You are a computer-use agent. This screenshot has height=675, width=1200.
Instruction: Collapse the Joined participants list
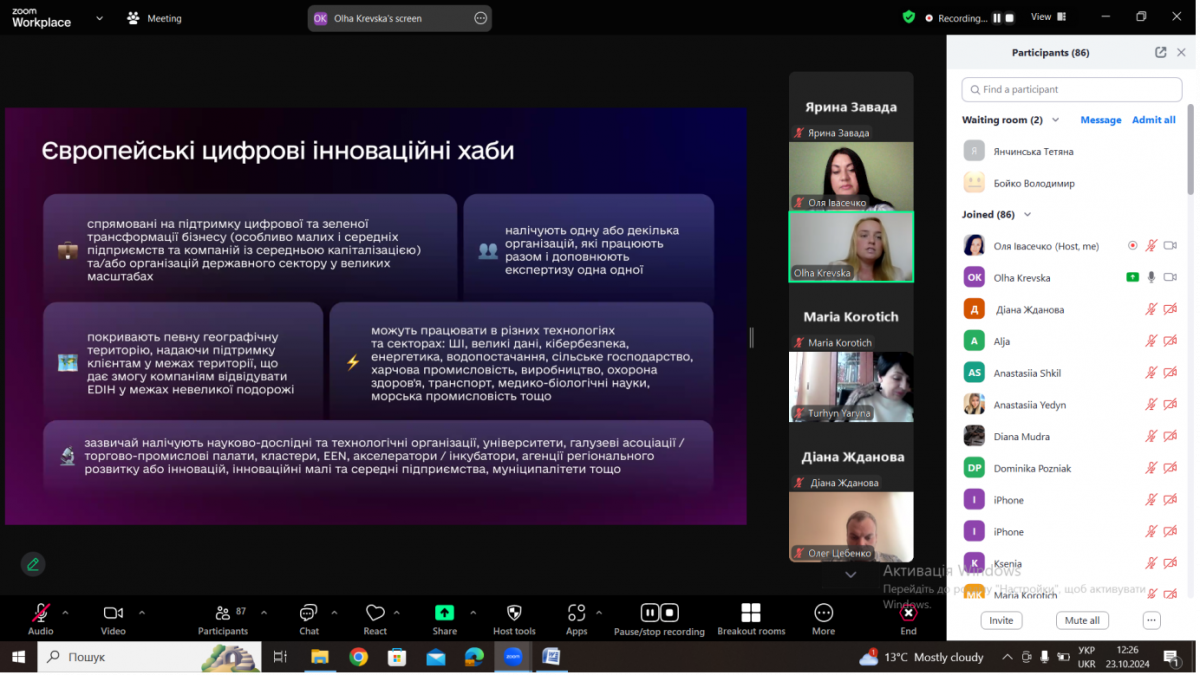tap(1027, 214)
